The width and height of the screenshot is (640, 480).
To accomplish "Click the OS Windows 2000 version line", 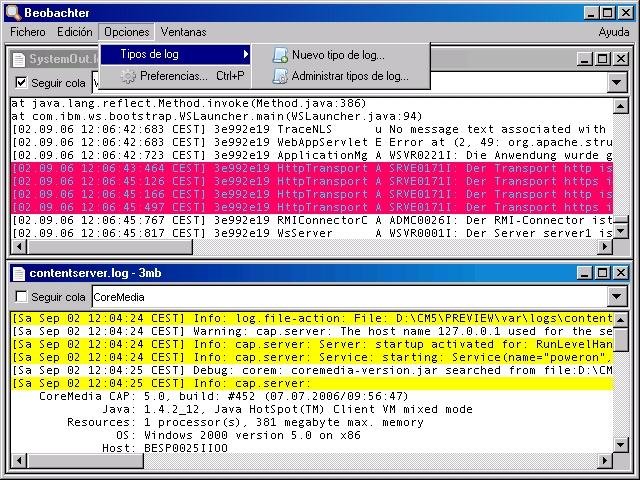I will point(238,436).
